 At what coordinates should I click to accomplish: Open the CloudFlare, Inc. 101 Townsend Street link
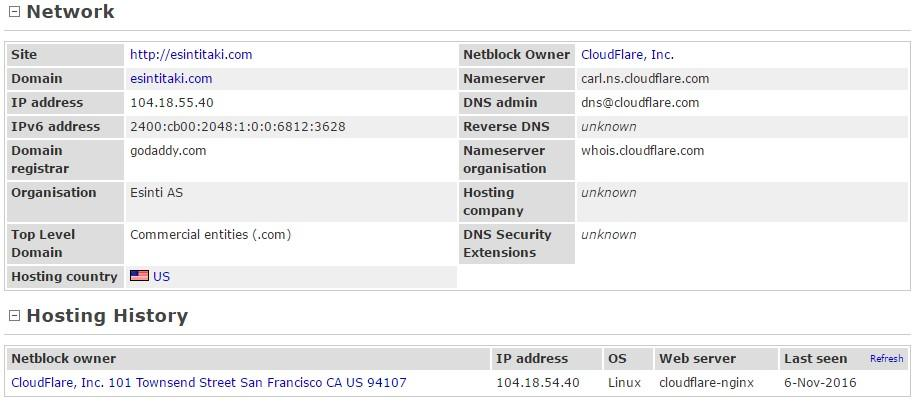(x=208, y=383)
